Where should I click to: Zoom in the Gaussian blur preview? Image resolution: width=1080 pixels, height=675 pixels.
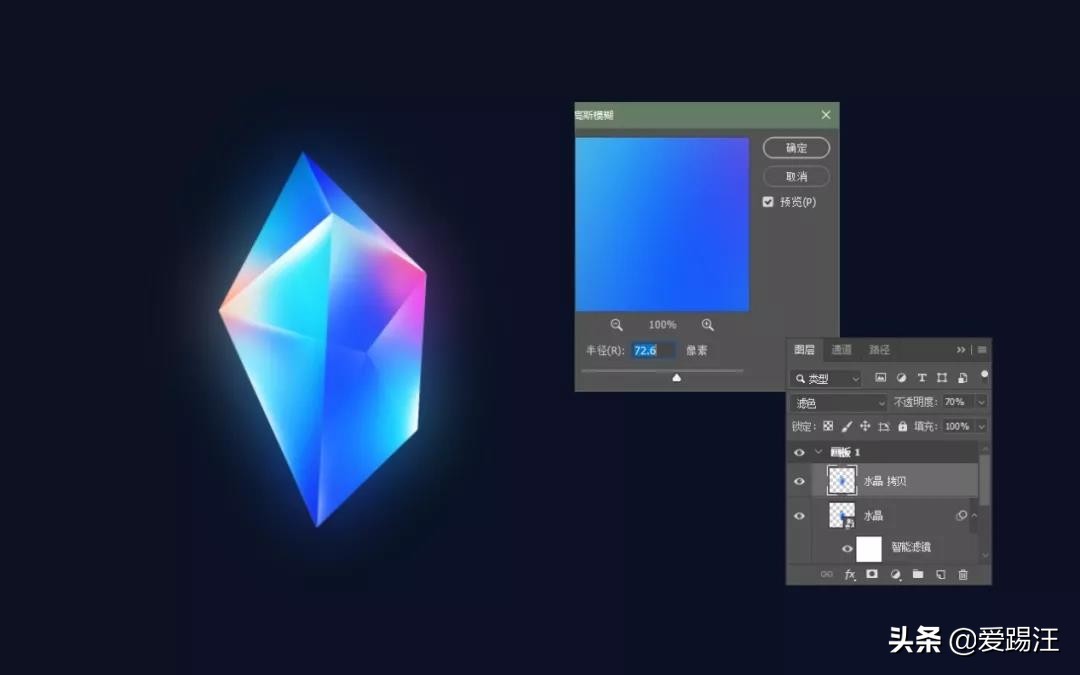click(708, 325)
